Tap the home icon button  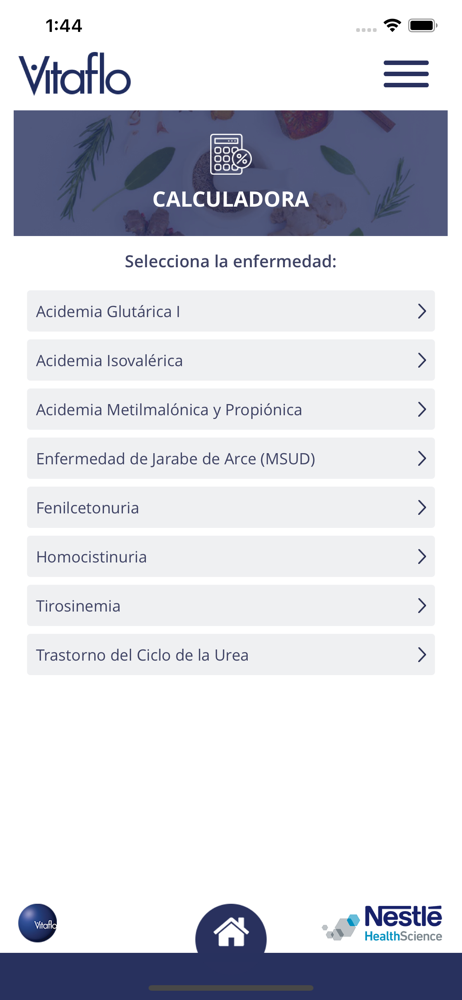[x=231, y=933]
